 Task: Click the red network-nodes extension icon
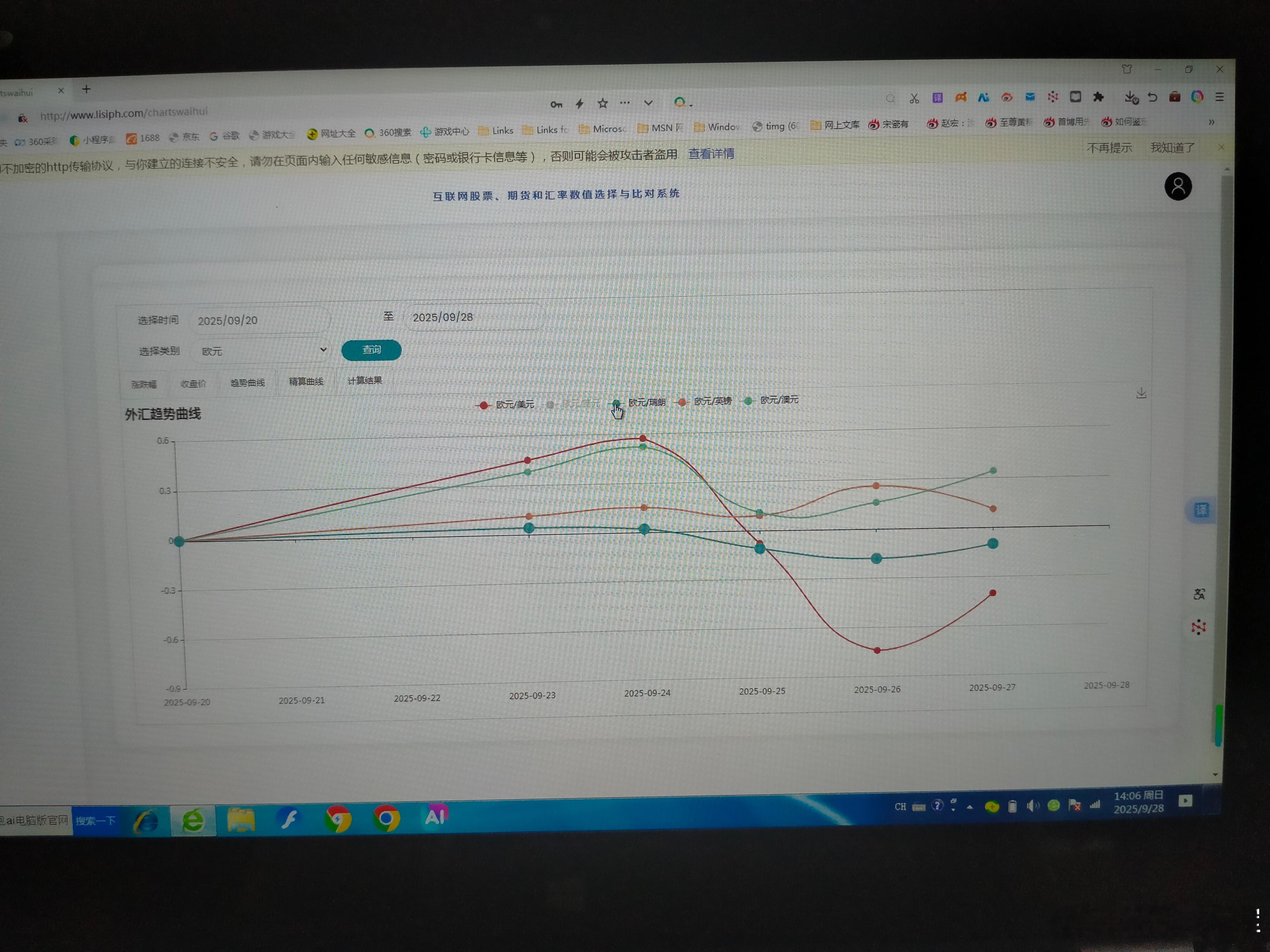point(1053,97)
